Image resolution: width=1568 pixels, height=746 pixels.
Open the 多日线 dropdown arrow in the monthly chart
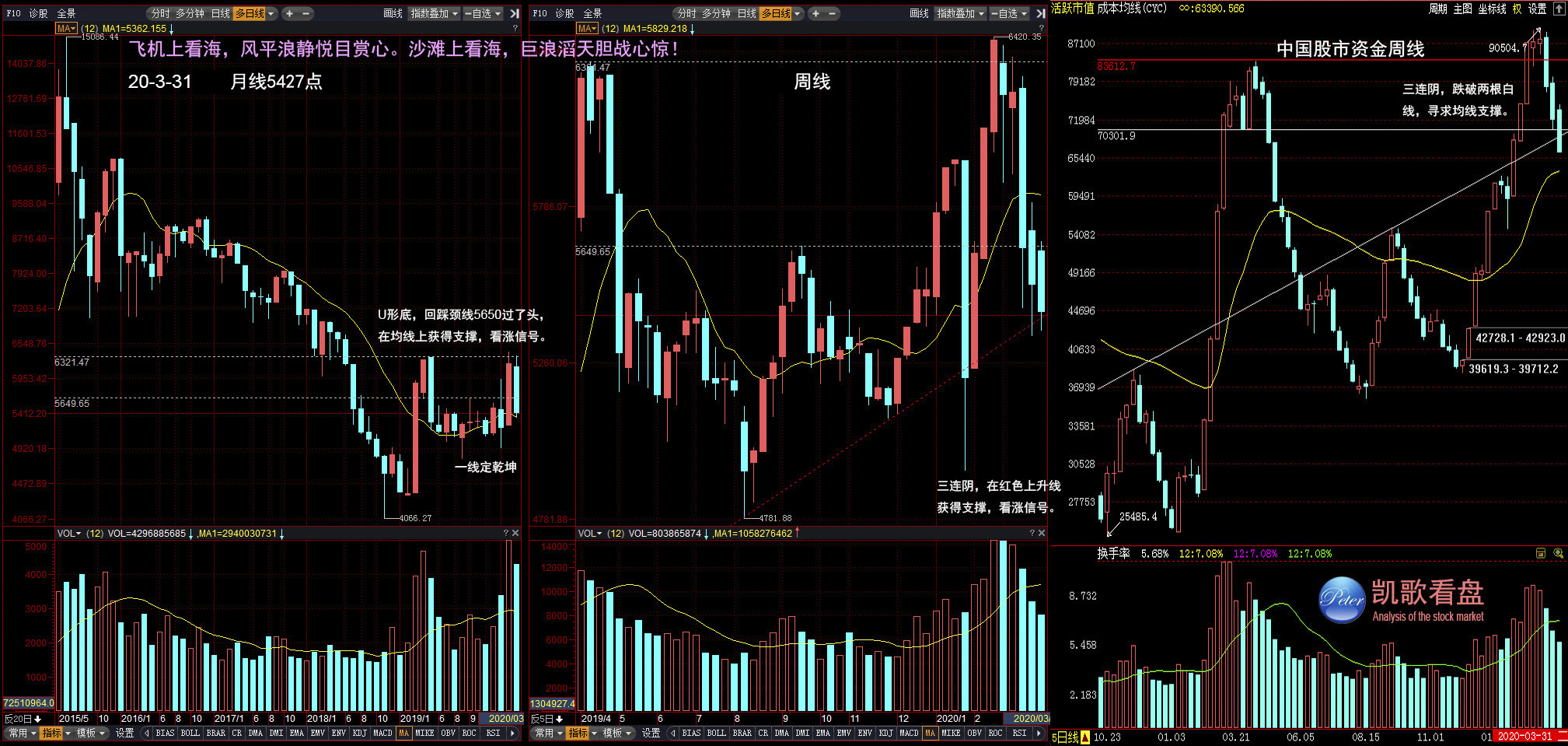coord(271,13)
